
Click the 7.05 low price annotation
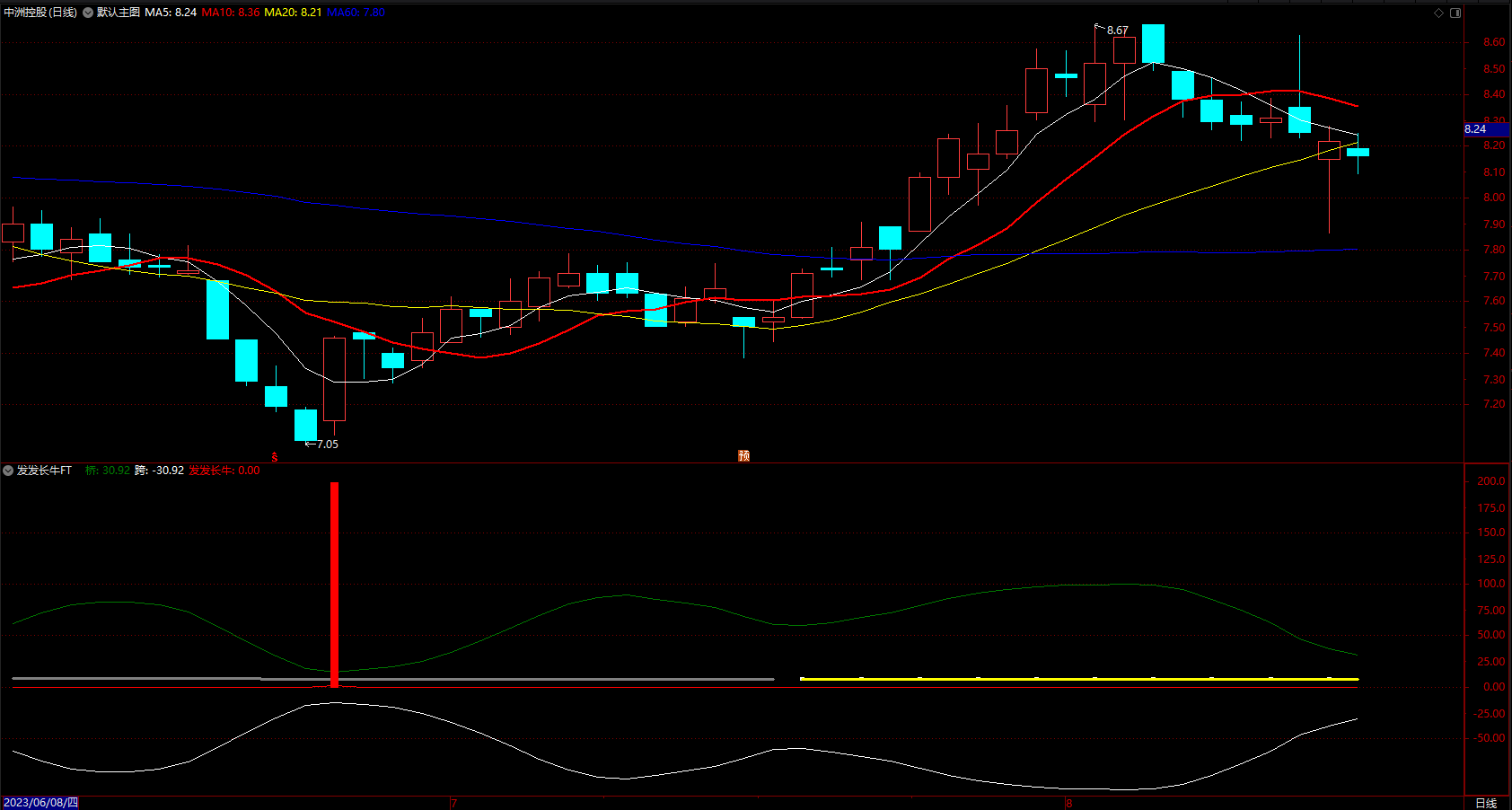(x=327, y=445)
